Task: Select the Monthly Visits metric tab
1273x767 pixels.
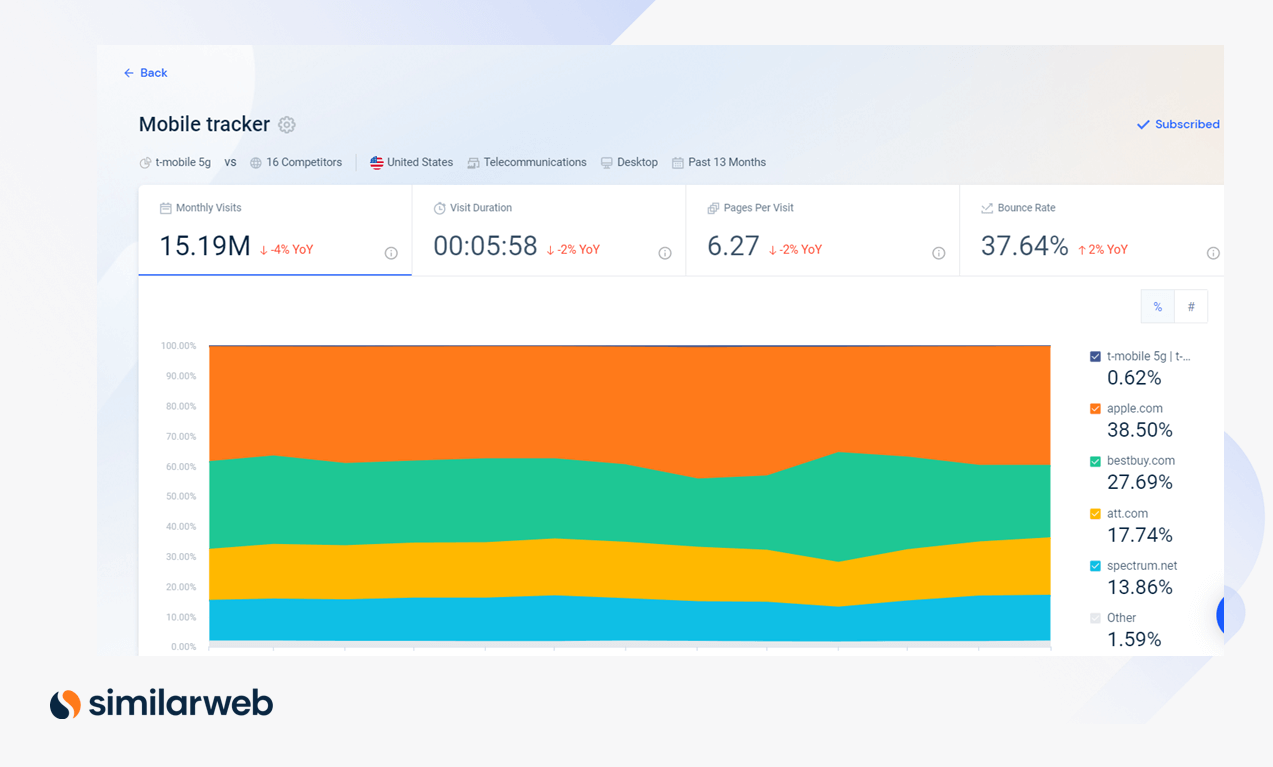Action: tap(275, 230)
